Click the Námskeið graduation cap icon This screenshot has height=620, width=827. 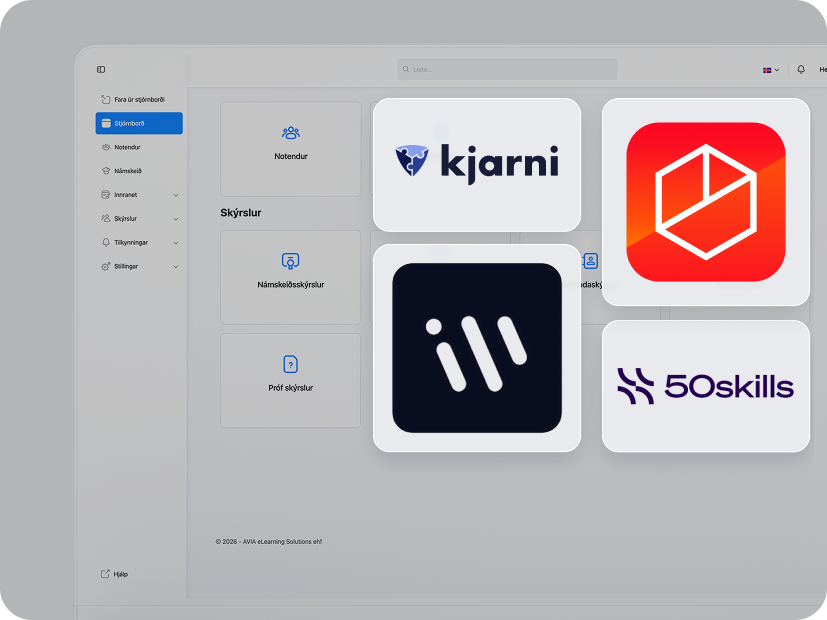106,171
